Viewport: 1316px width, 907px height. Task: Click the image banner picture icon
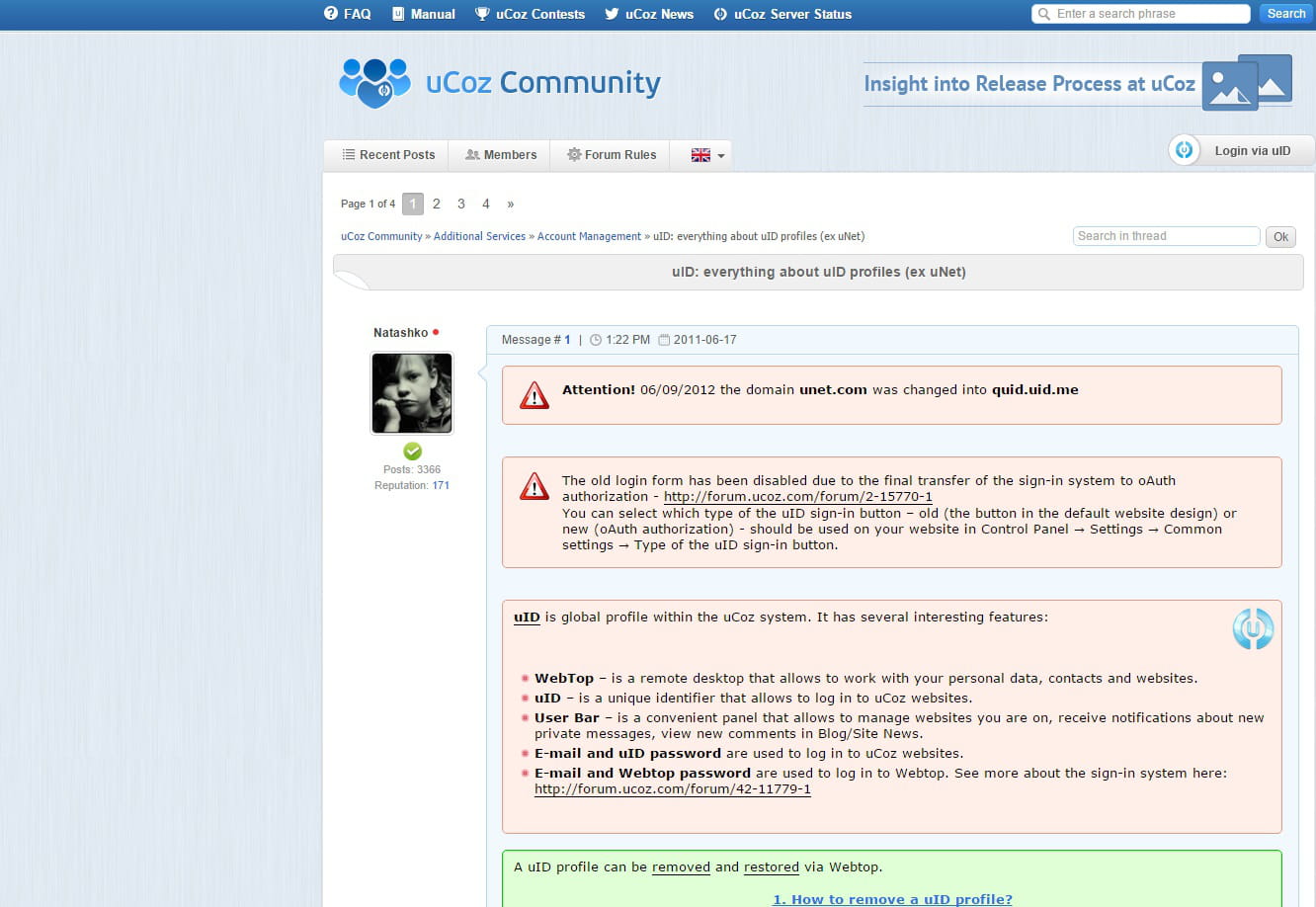1248,83
